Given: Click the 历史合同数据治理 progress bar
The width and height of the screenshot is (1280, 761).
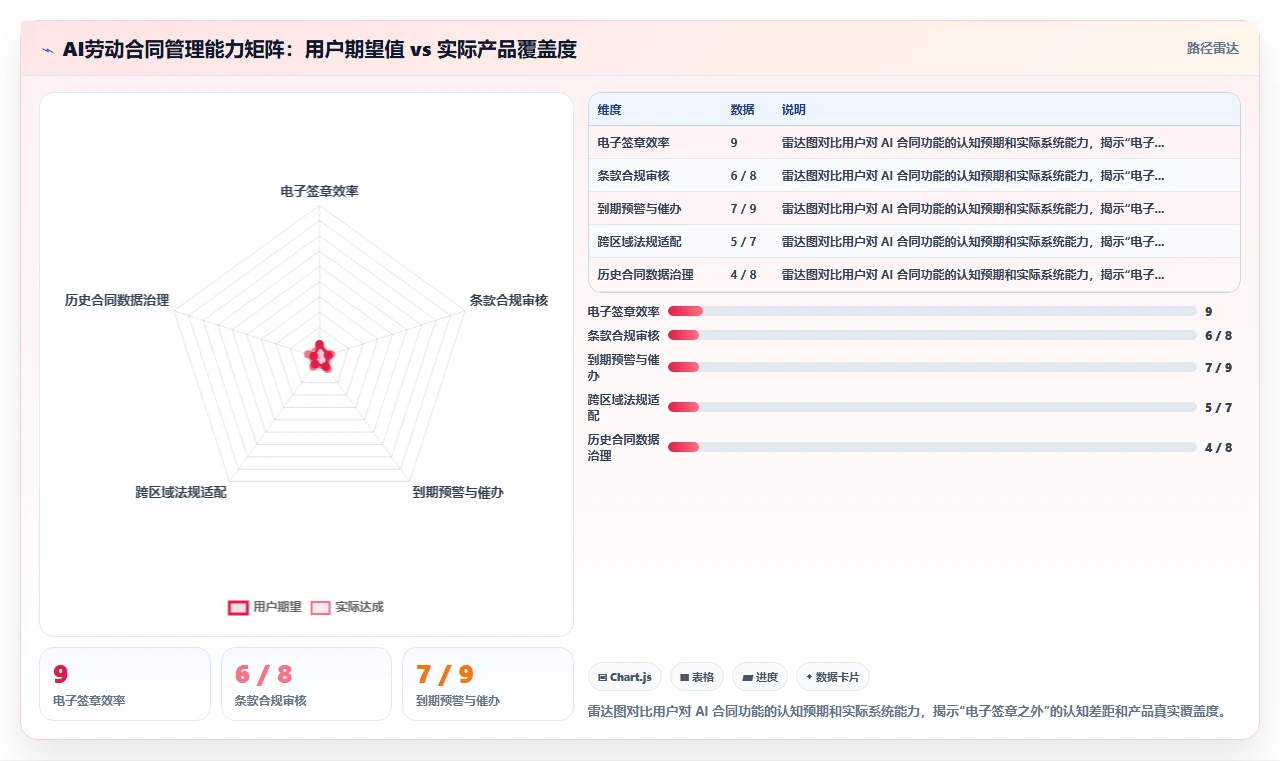Looking at the screenshot, I should click(932, 447).
